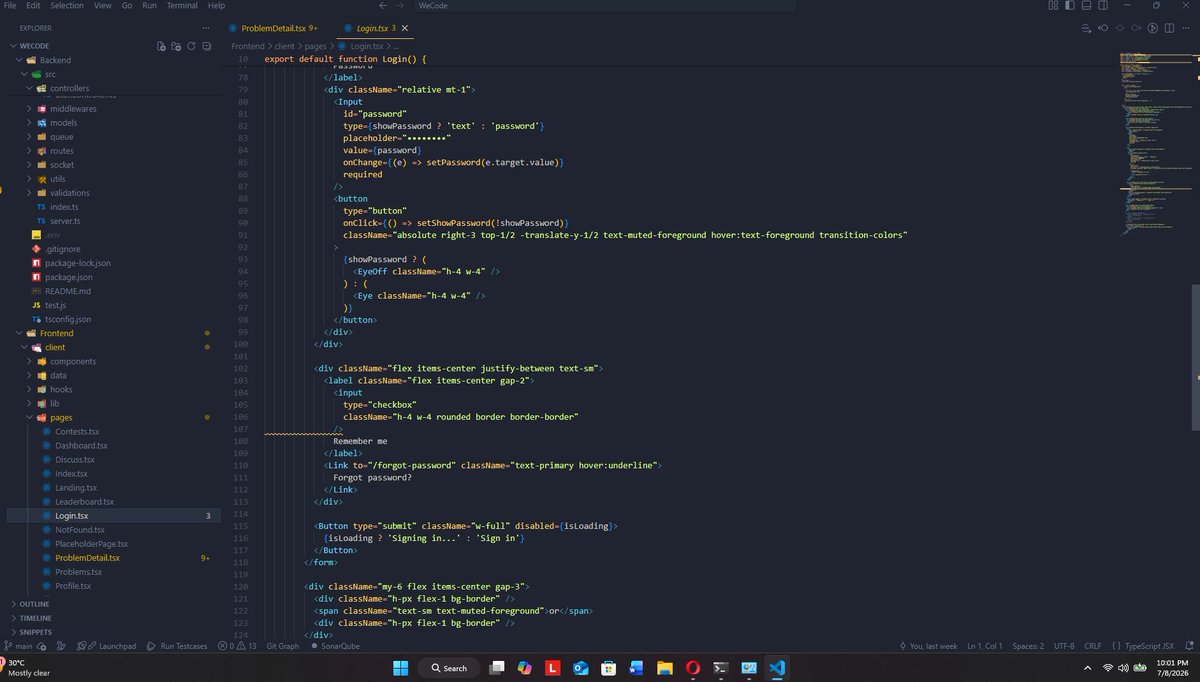Open the Opera browser from the taskbar
This screenshot has width=1200, height=682.
[x=692, y=668]
